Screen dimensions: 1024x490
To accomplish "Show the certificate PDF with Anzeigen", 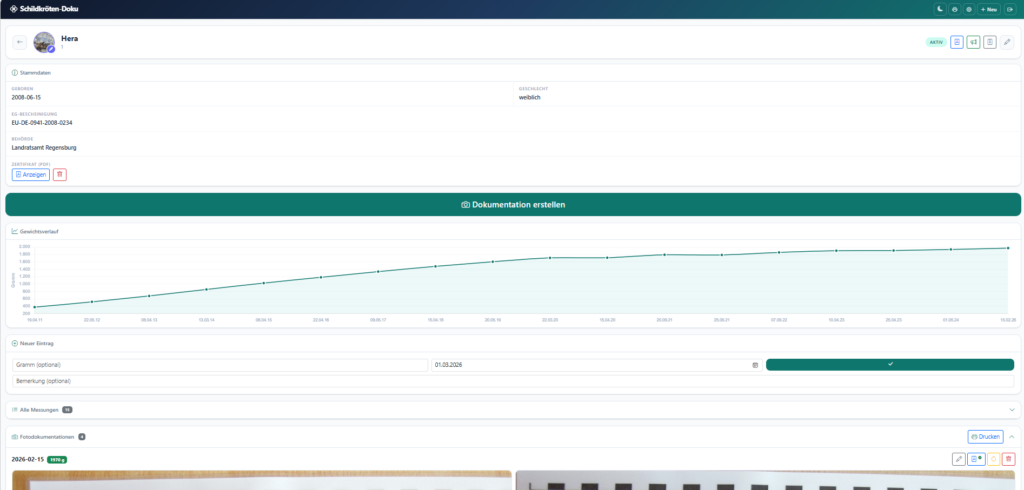I will click(31, 174).
